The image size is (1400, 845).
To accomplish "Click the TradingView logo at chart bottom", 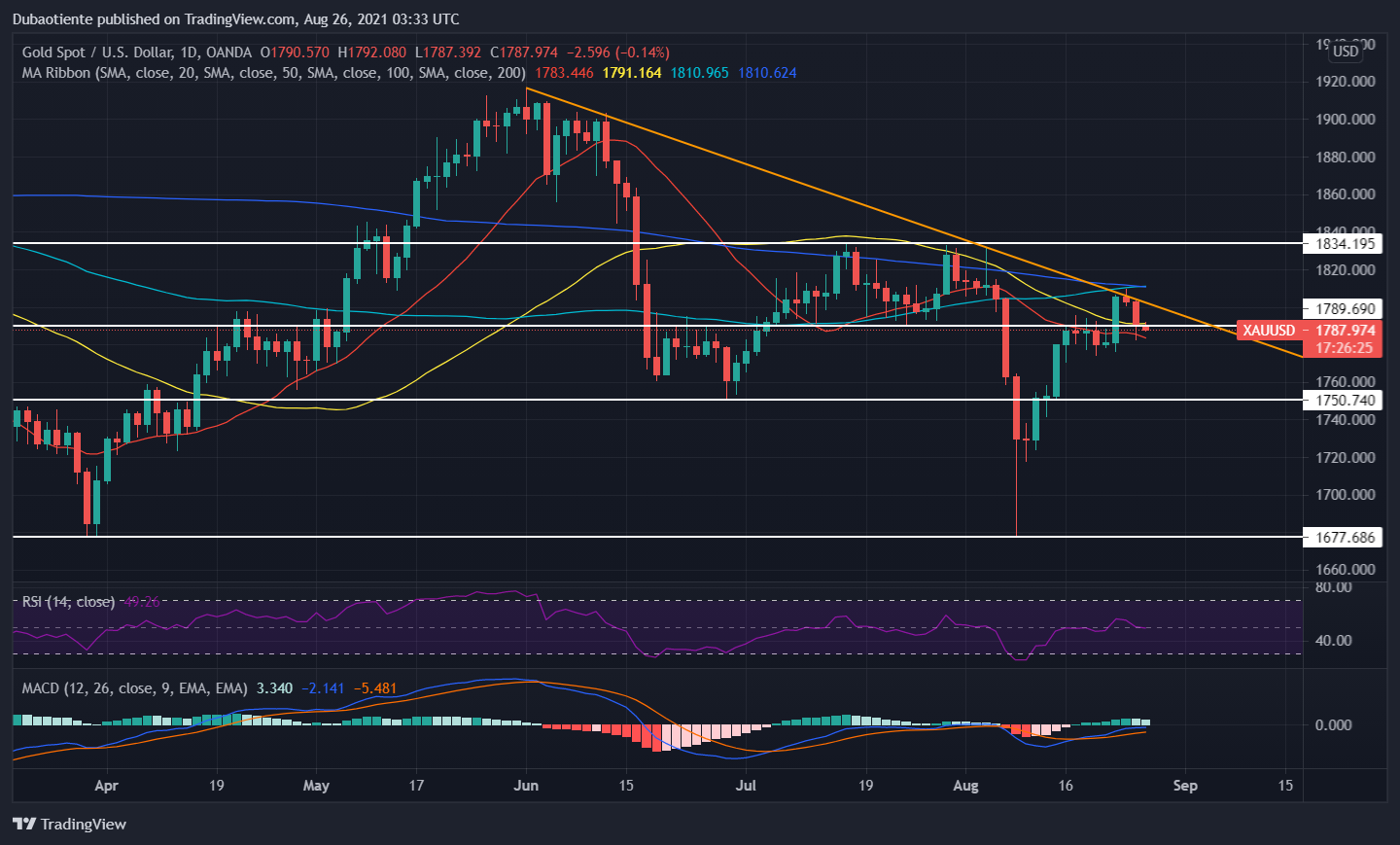I will point(69,824).
